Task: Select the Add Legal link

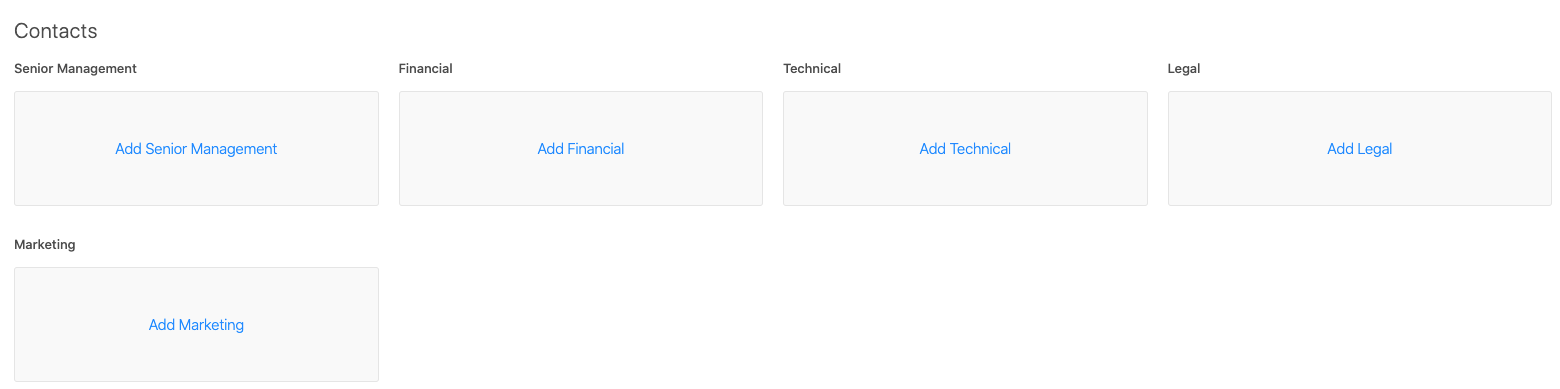Action: point(1359,149)
